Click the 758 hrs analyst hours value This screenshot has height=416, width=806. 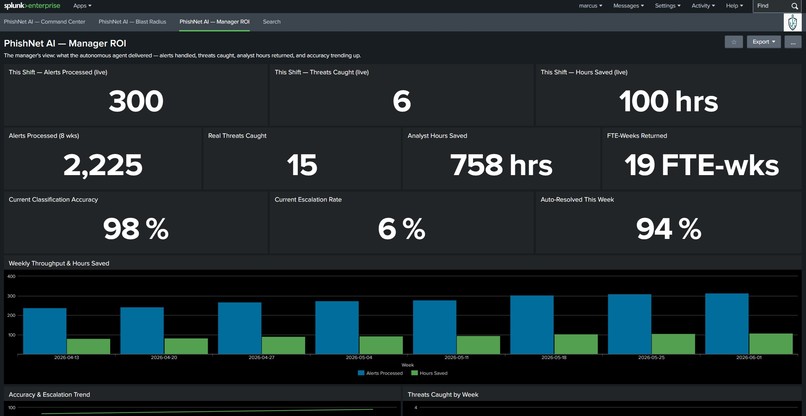pyautogui.click(x=501, y=166)
